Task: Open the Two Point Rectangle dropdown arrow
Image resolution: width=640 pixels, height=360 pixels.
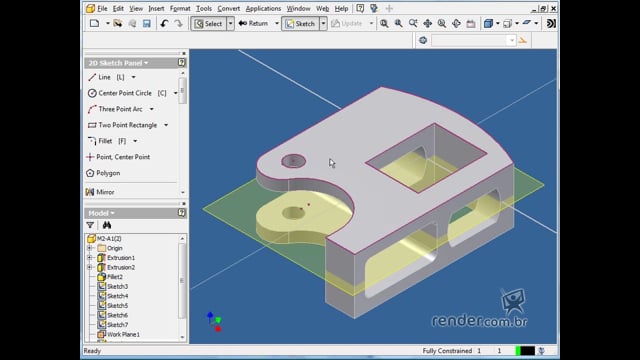Action: [166, 125]
